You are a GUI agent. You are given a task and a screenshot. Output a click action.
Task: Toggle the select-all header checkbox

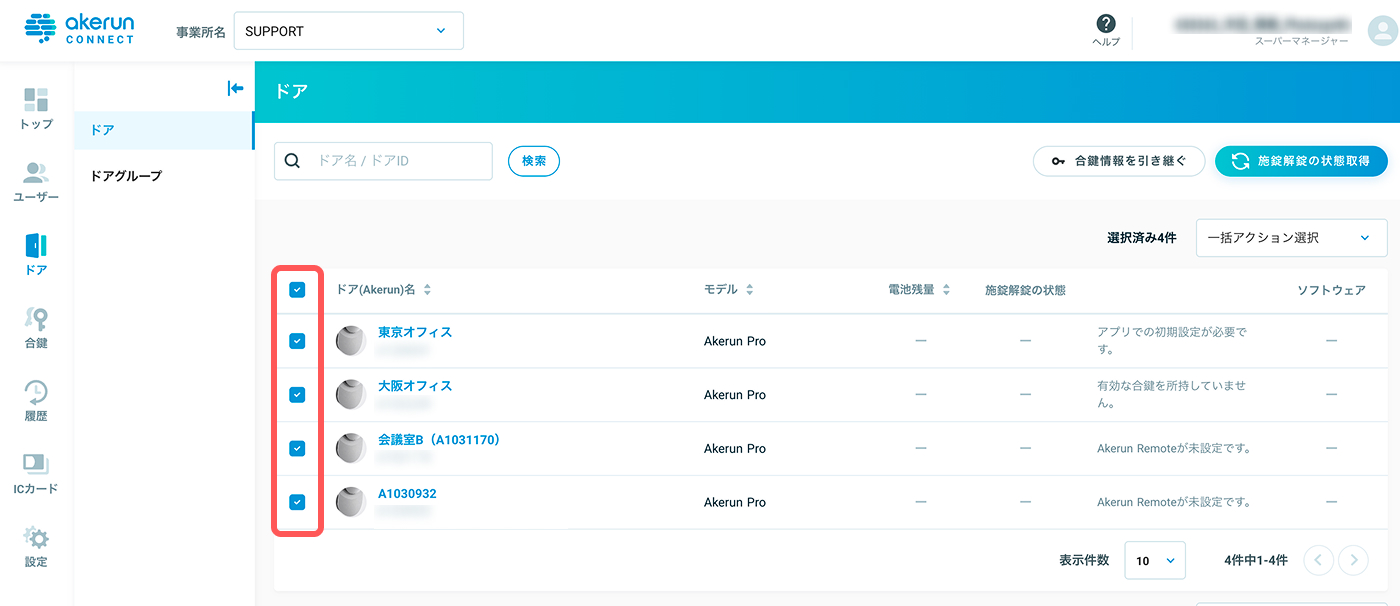click(x=297, y=290)
